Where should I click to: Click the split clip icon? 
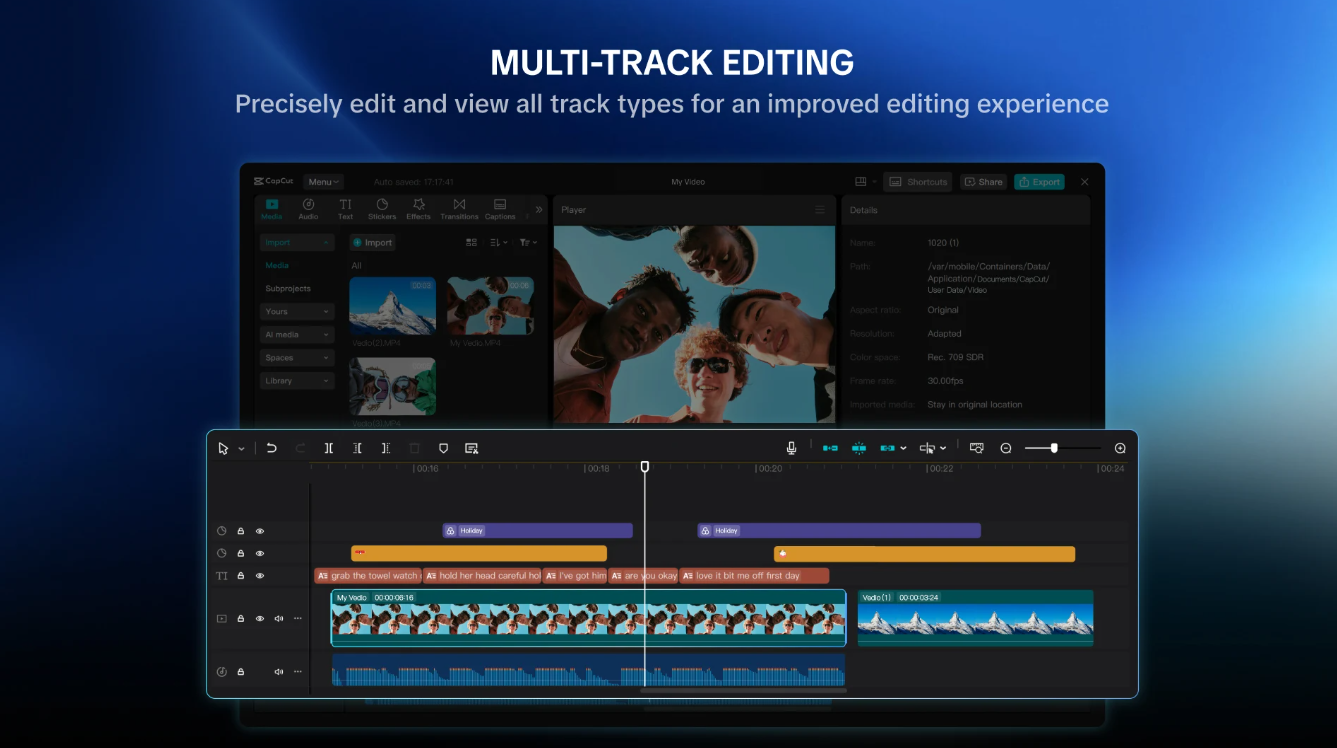pyautogui.click(x=329, y=448)
